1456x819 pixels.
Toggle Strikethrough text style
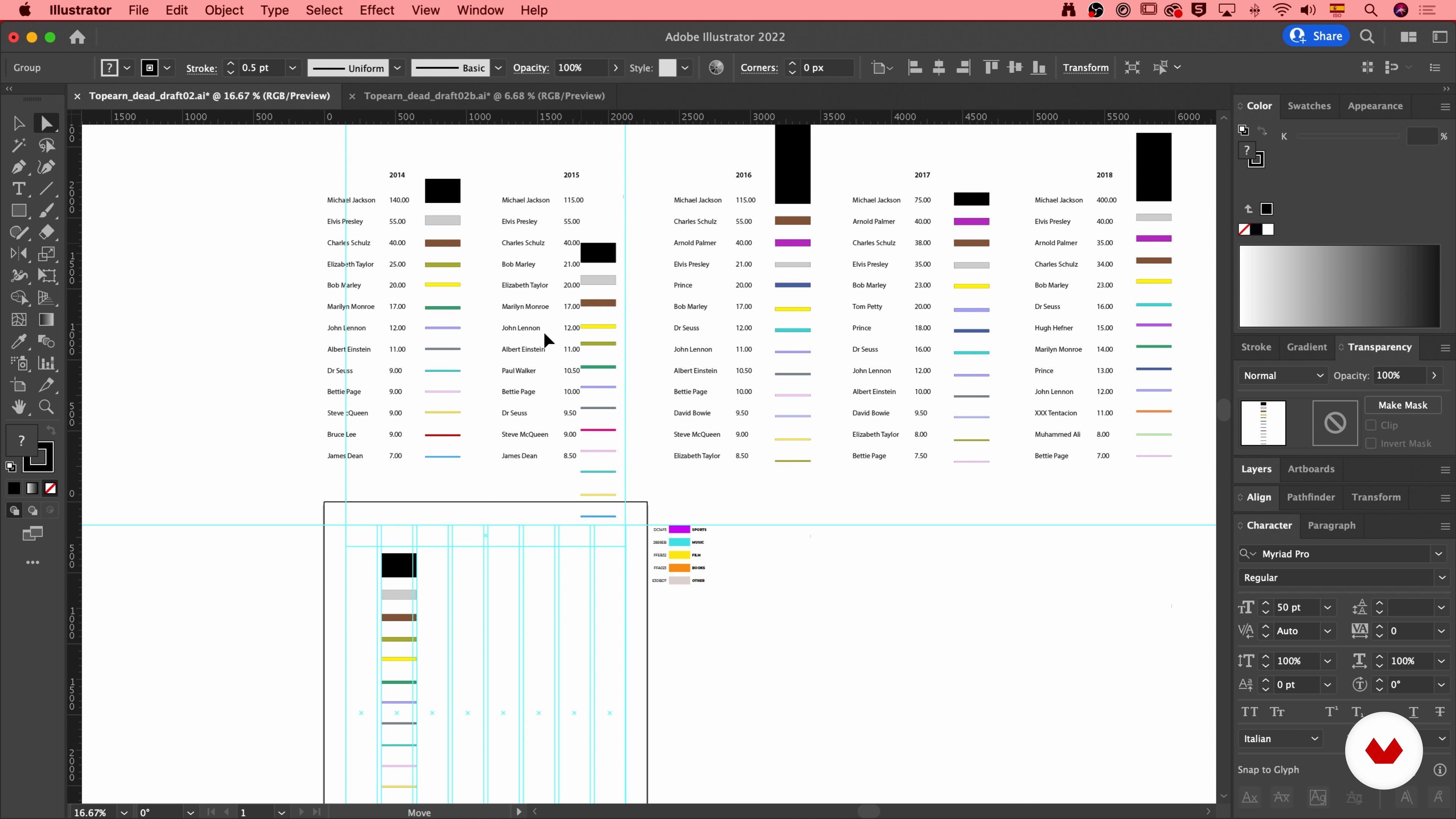coord(1440,712)
